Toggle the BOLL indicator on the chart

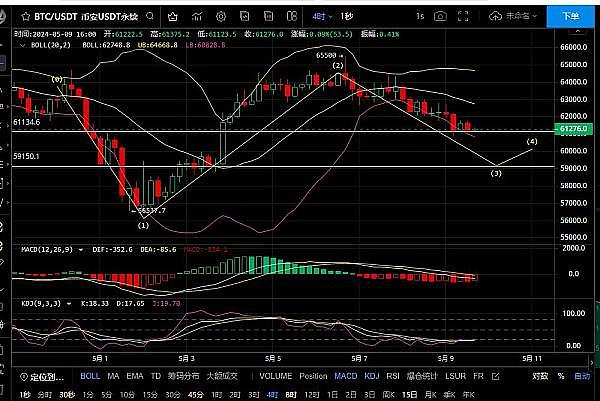pyautogui.click(x=90, y=377)
